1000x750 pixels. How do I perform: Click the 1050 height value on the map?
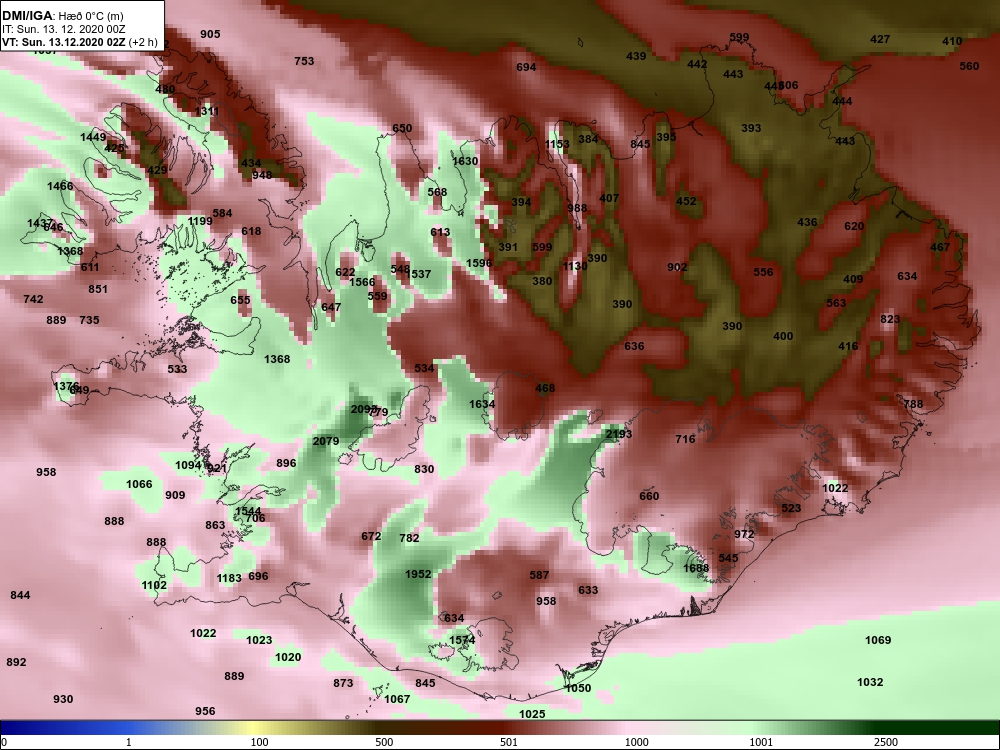[578, 688]
